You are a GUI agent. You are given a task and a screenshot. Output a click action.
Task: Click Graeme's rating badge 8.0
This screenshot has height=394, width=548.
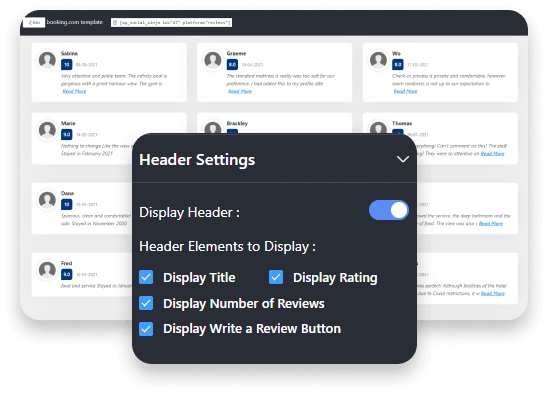(x=232, y=65)
